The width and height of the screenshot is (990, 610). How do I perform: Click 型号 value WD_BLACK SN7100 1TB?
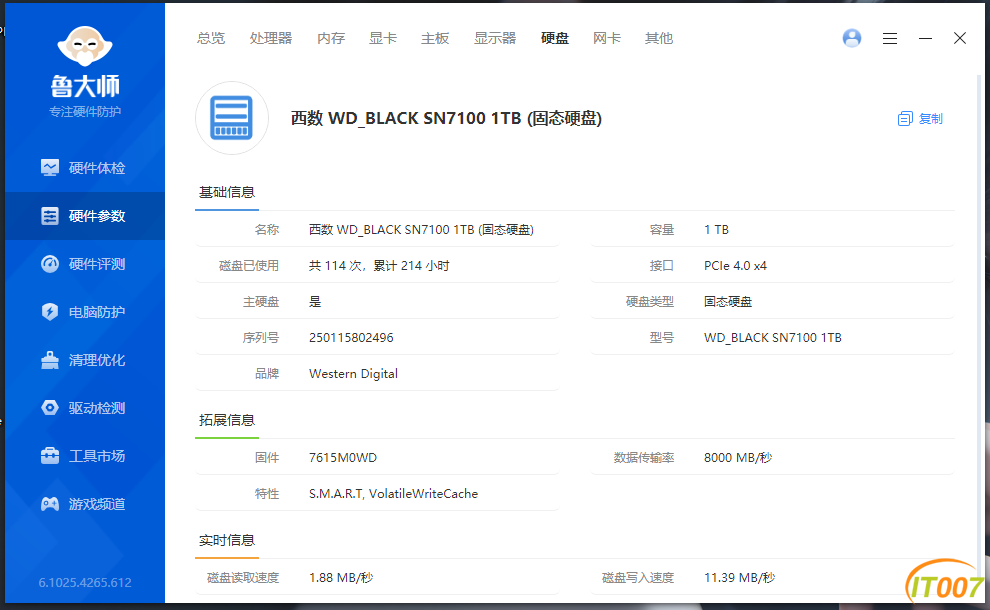pyautogui.click(x=773, y=338)
